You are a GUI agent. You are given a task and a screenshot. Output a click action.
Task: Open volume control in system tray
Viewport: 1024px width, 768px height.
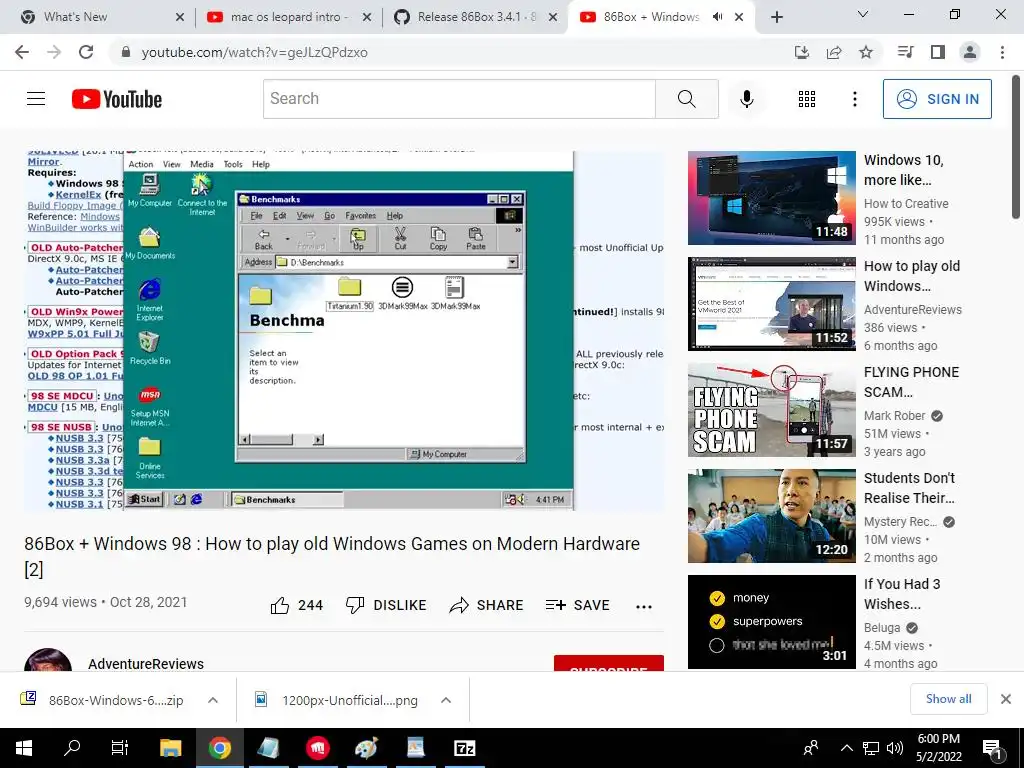(895, 748)
